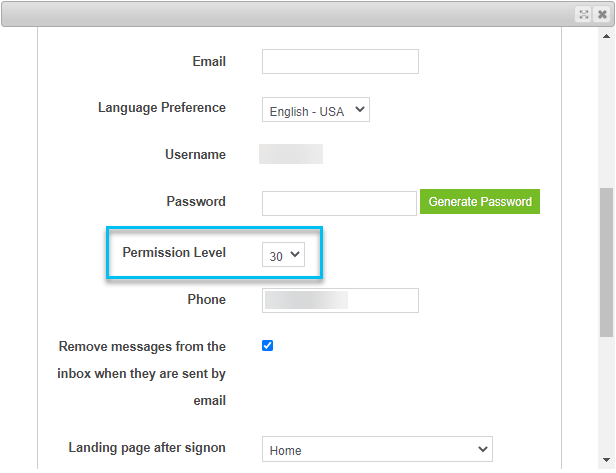
Task: Focus the Email input field
Action: [340, 61]
